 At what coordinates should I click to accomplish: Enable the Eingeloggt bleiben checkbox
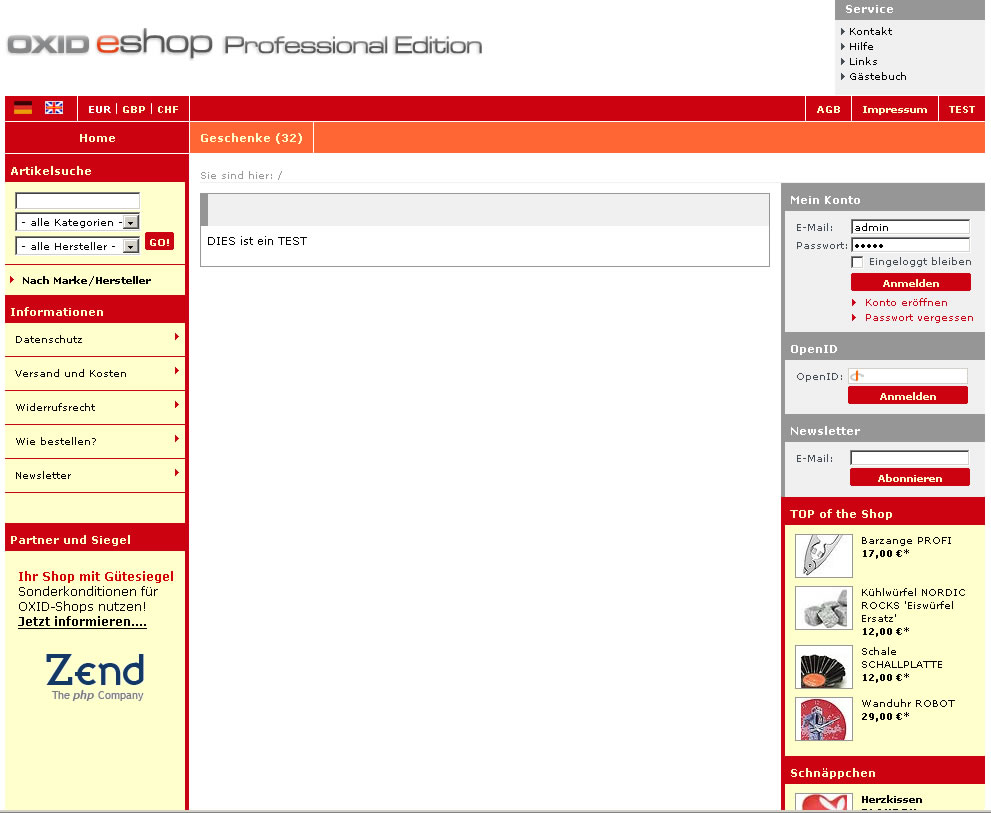point(857,262)
